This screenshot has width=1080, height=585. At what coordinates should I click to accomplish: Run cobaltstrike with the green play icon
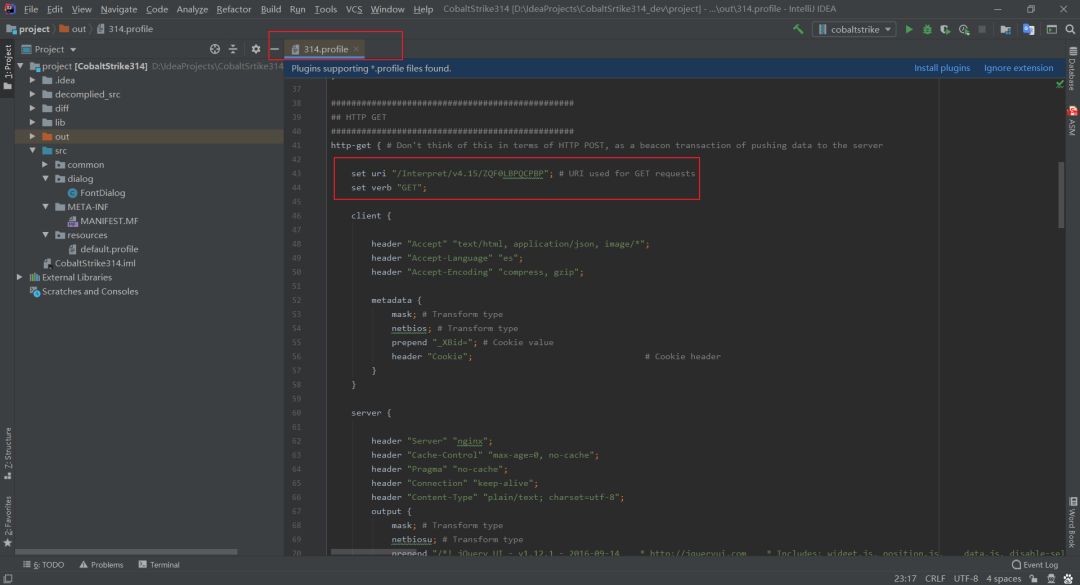coord(909,29)
